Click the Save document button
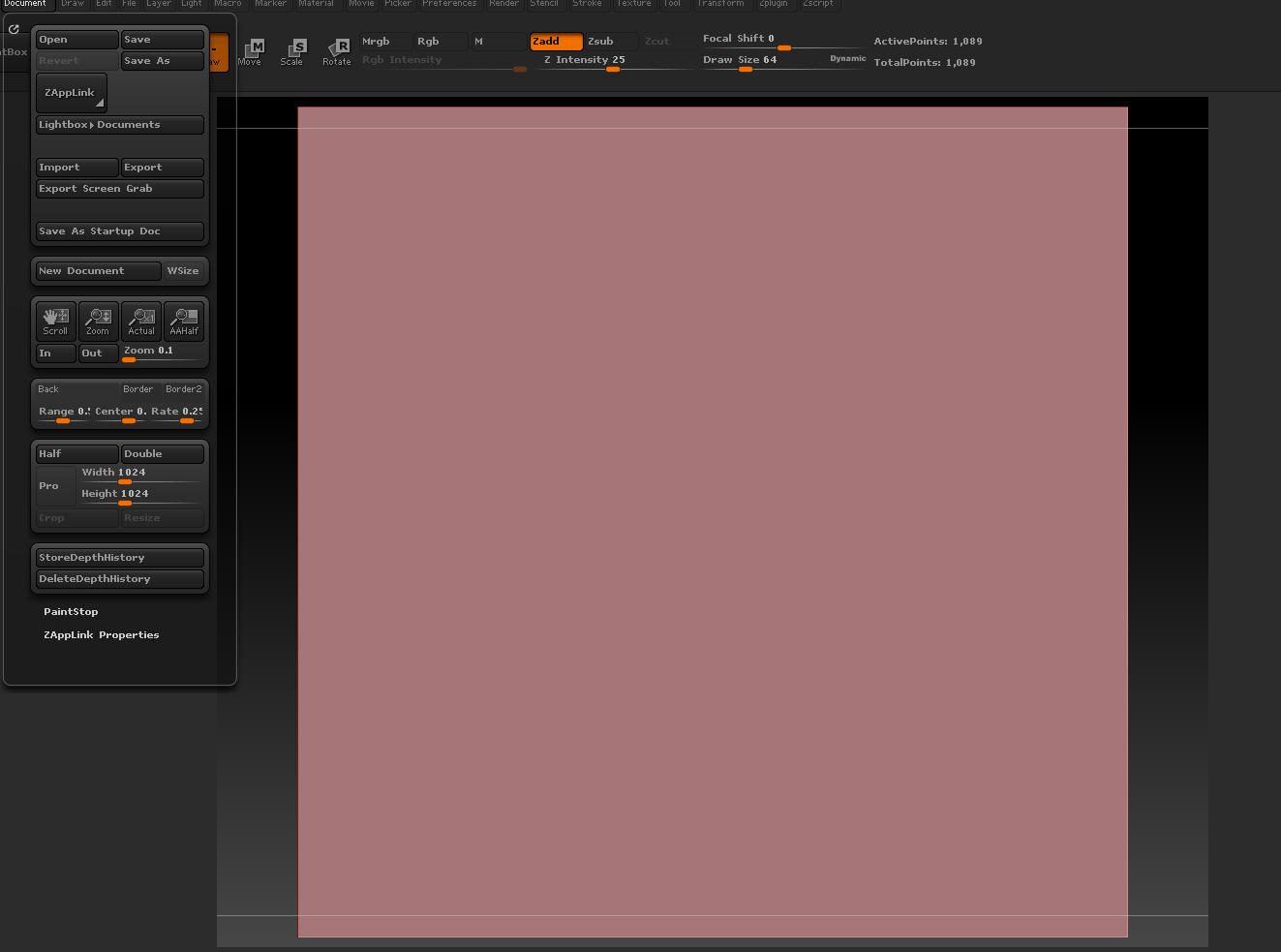 [163, 40]
